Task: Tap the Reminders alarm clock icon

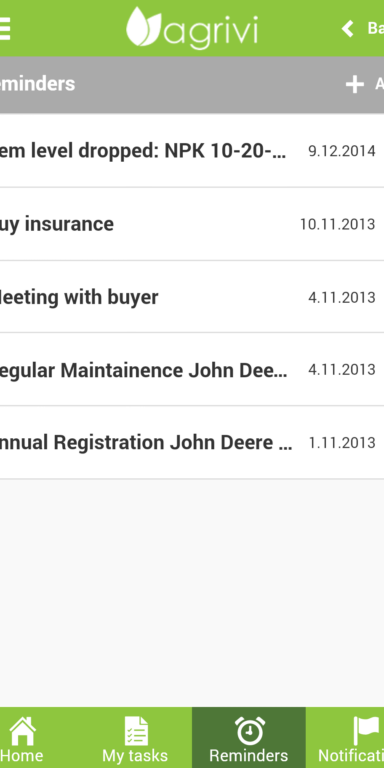Action: point(249,731)
